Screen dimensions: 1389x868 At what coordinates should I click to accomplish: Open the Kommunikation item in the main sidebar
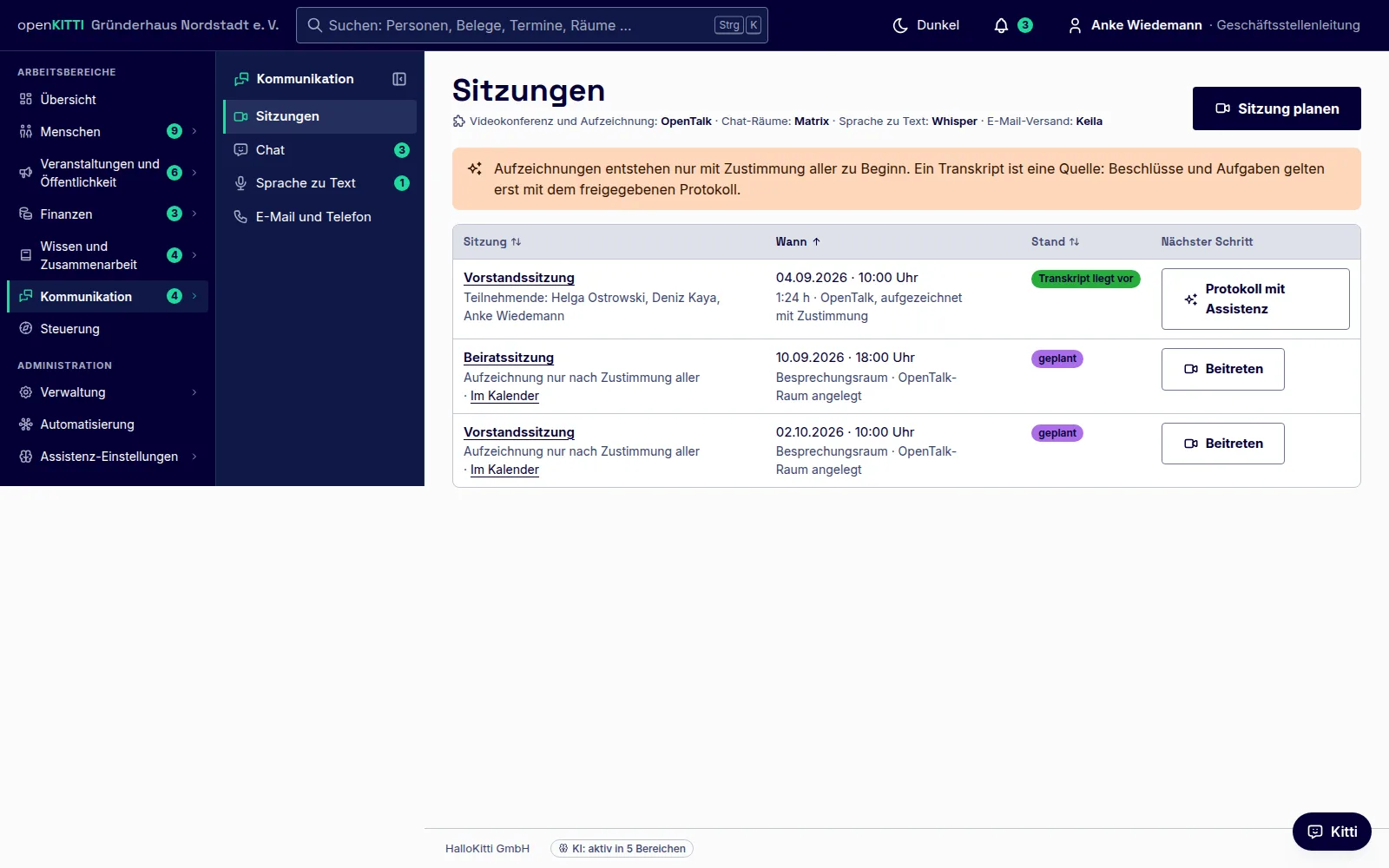pyautogui.click(x=108, y=296)
